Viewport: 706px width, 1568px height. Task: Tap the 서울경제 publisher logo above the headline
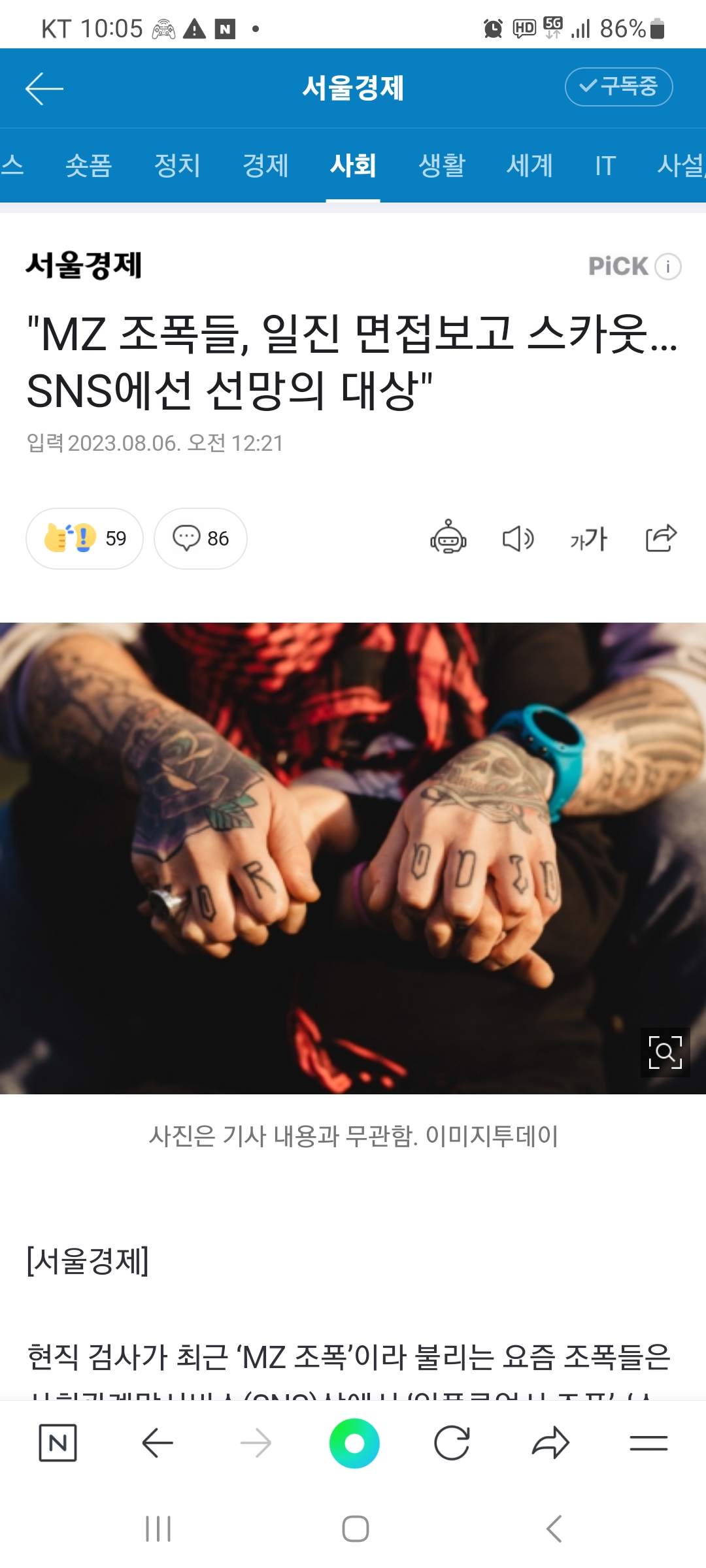pyautogui.click(x=84, y=265)
